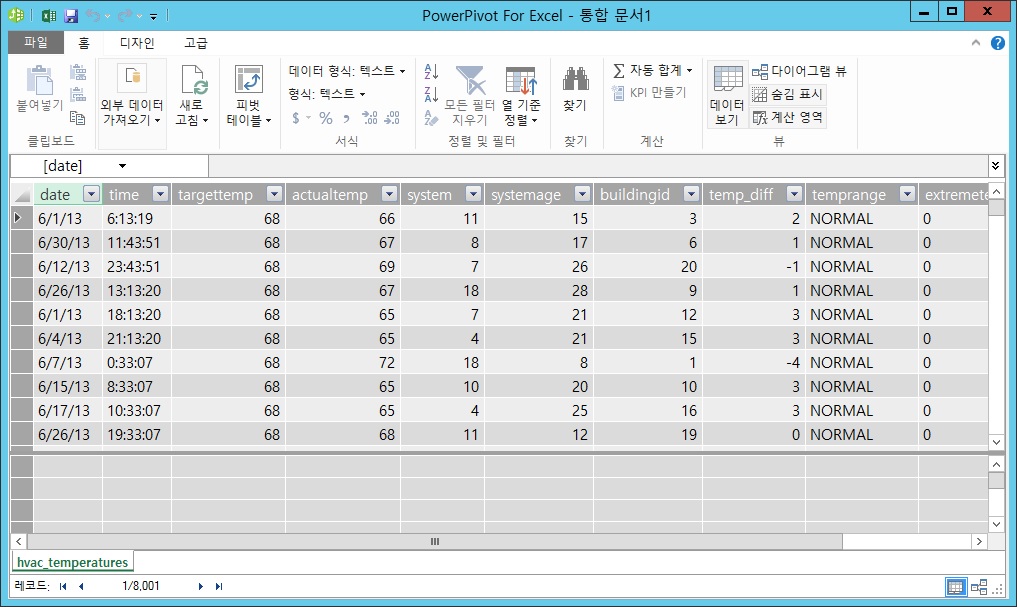Select the actualtemp cell with value 72
The image size is (1017, 607).
tap(343, 363)
